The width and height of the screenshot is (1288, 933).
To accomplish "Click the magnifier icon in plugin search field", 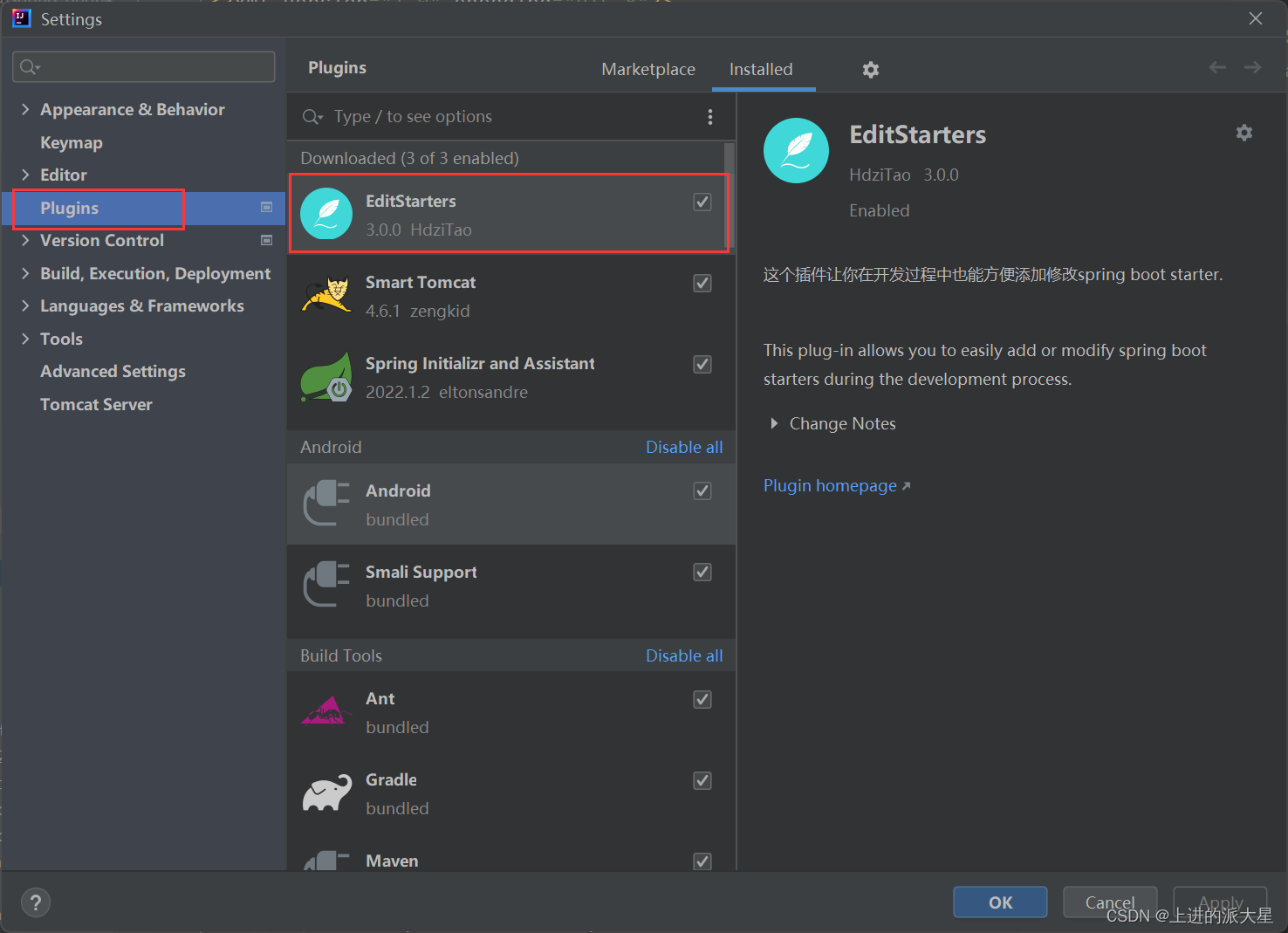I will tap(312, 117).
